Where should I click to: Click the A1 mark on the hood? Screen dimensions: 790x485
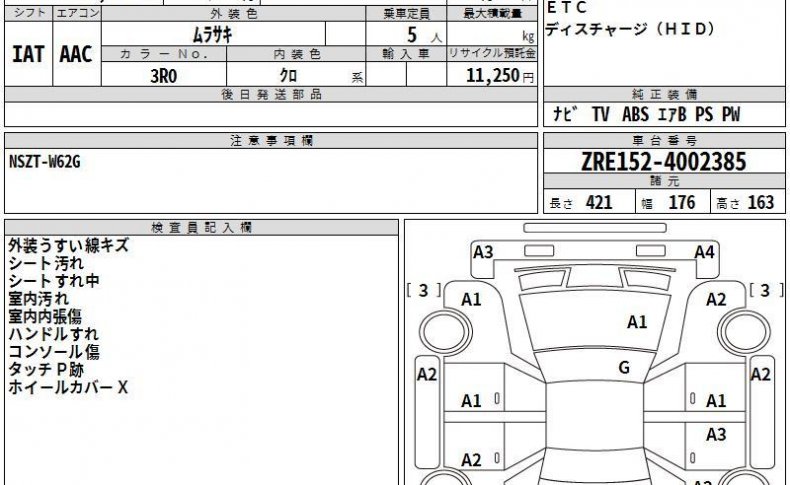(637, 322)
